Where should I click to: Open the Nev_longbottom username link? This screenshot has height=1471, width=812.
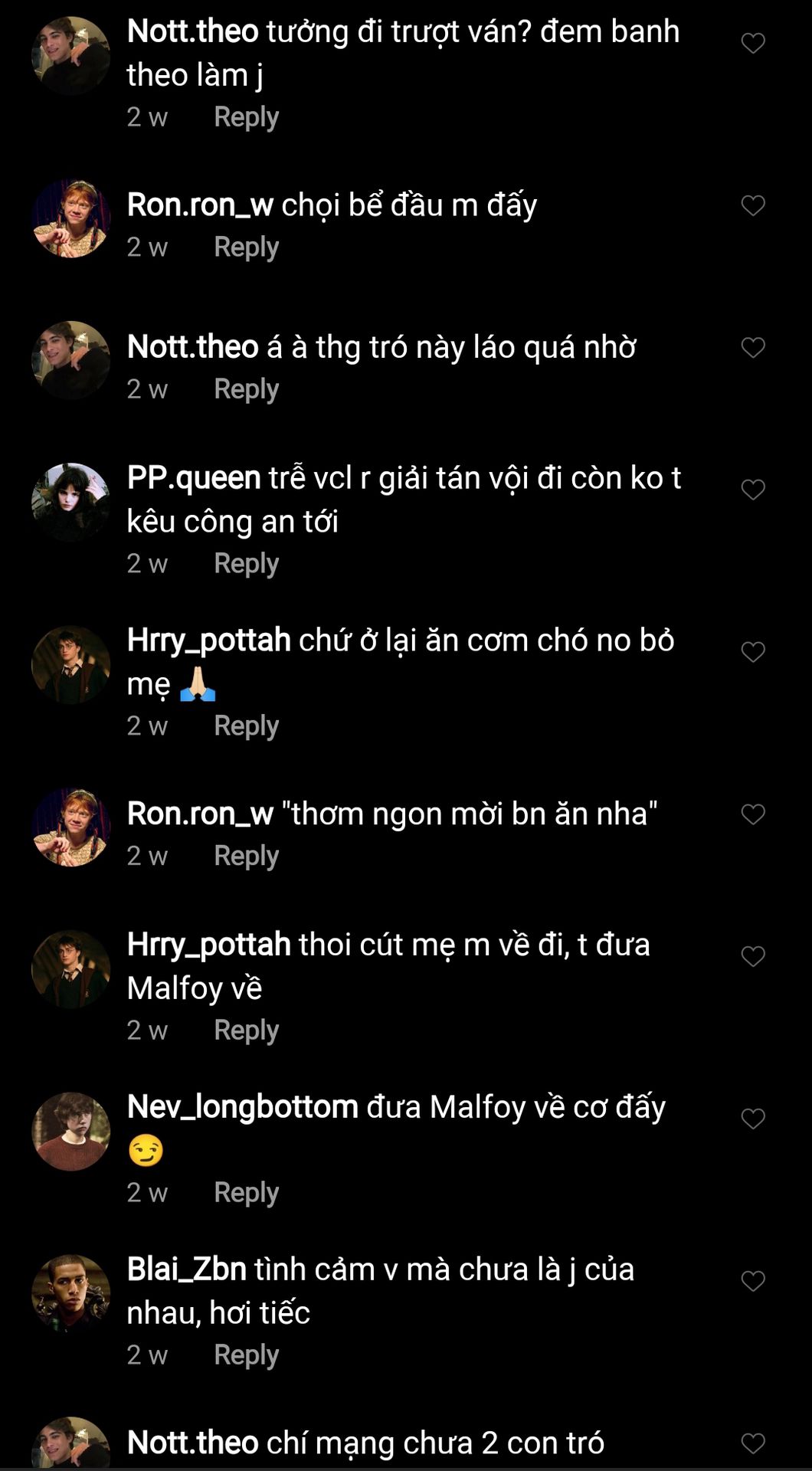[242, 1107]
